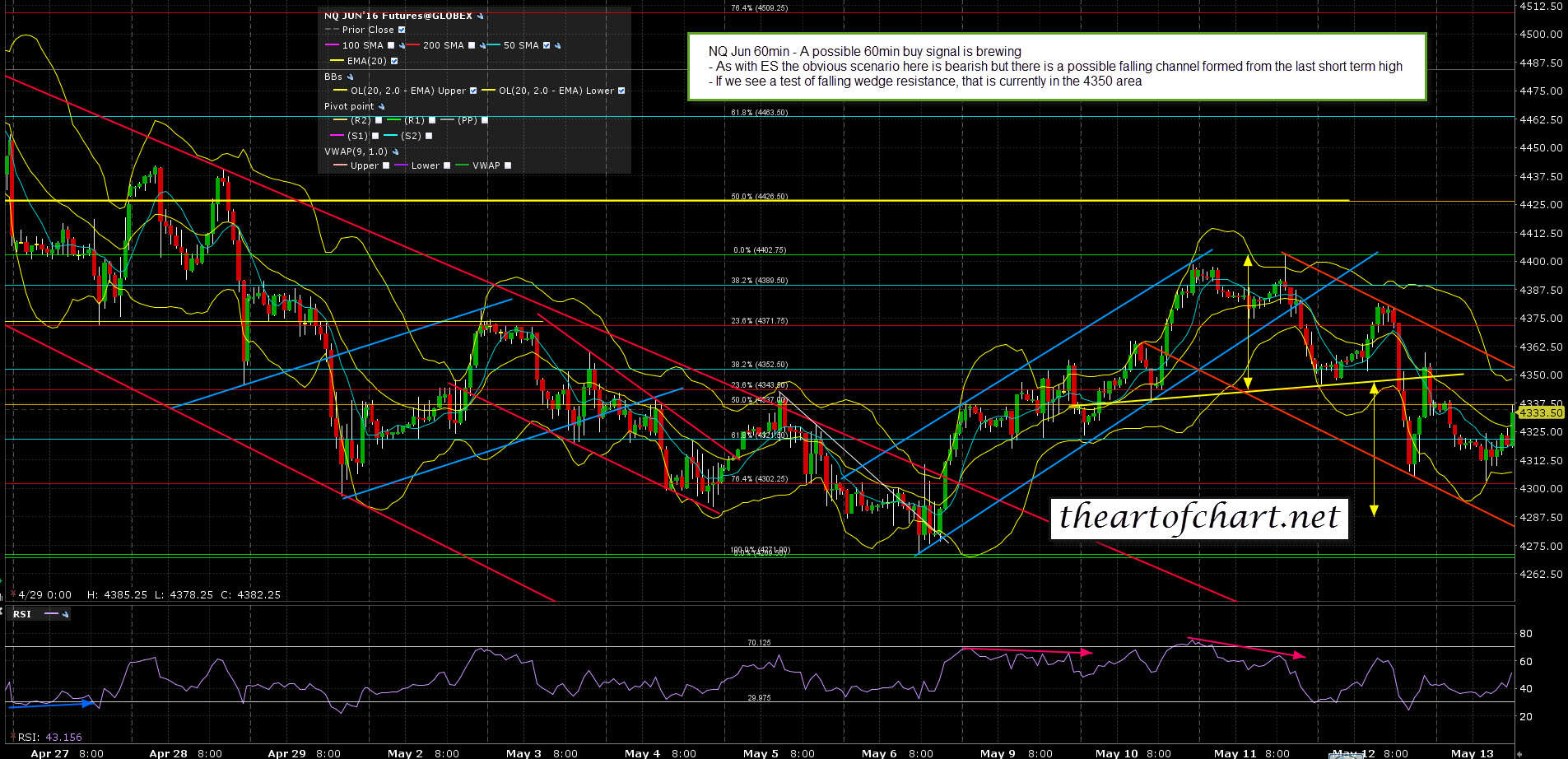This screenshot has width=1568, height=759.
Task: Disable the EMA(20) checkbox
Action: tap(394, 62)
